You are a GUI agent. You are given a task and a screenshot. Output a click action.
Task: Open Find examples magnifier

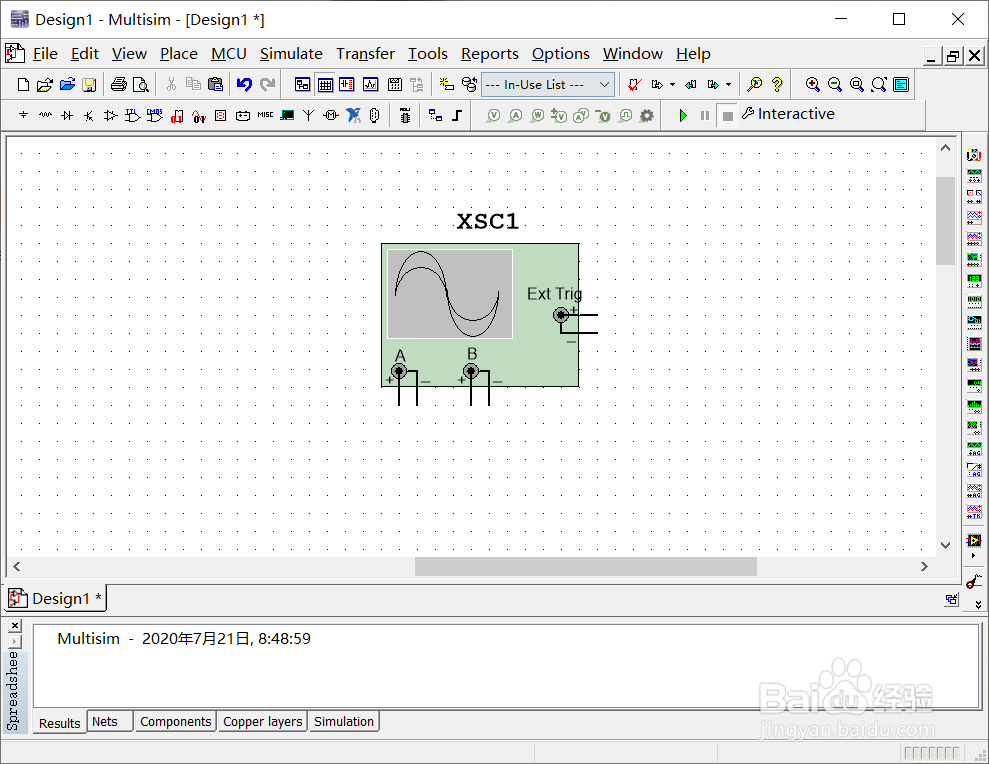[x=754, y=85]
